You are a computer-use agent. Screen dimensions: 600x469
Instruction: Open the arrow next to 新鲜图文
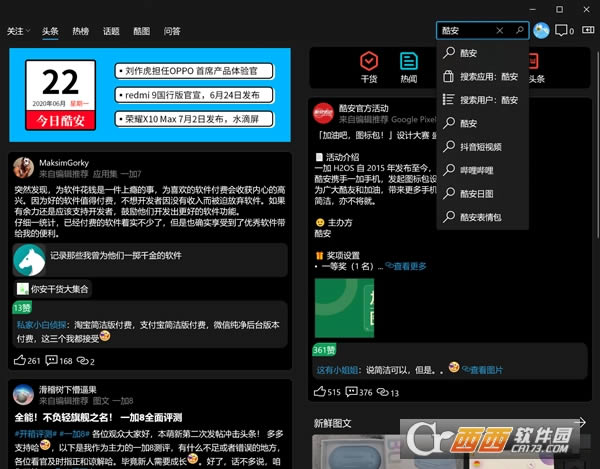point(580,422)
